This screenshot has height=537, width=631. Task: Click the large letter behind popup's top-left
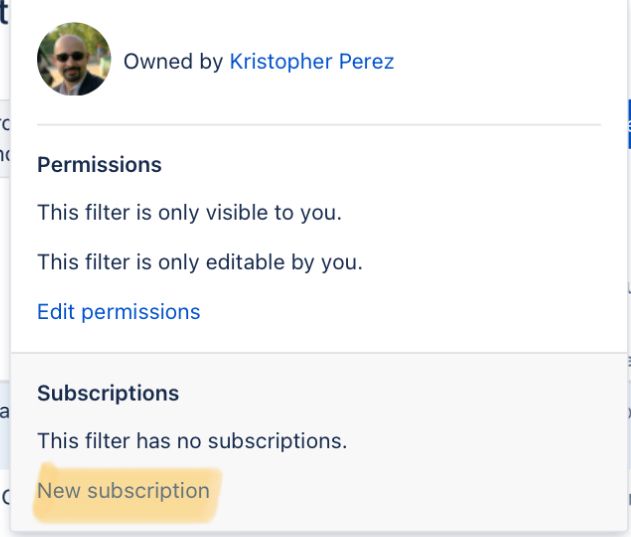4,12
